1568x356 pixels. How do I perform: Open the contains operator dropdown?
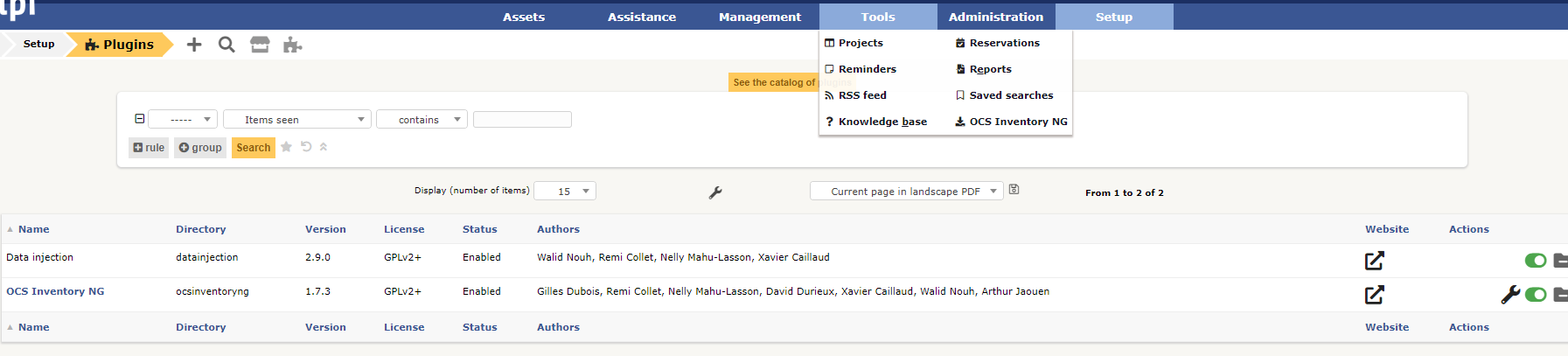[422, 119]
